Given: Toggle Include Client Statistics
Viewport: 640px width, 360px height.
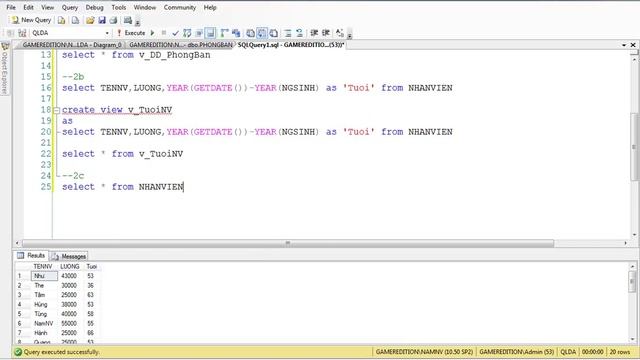Looking at the screenshot, I should 236,33.
